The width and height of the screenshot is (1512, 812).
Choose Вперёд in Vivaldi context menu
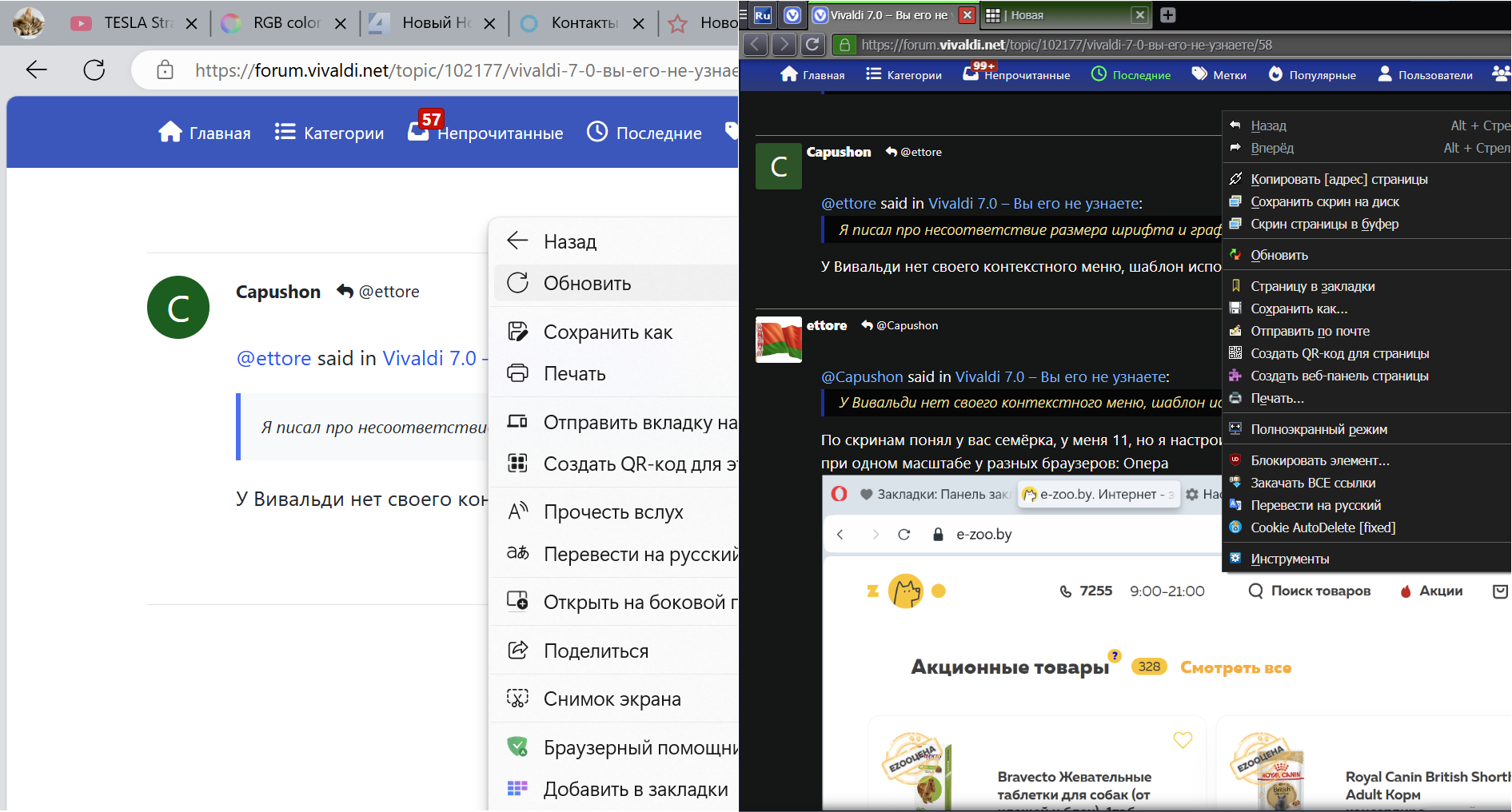[x=1367, y=148]
